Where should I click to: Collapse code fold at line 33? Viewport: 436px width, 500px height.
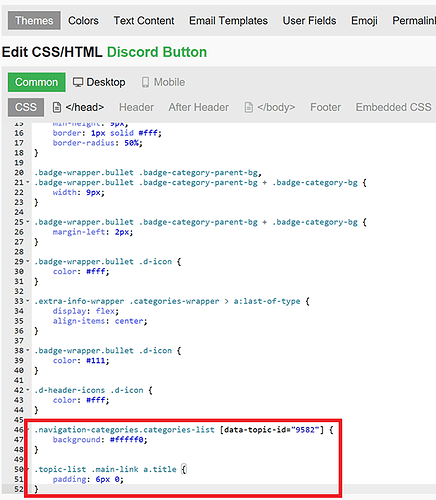[x=28, y=301]
